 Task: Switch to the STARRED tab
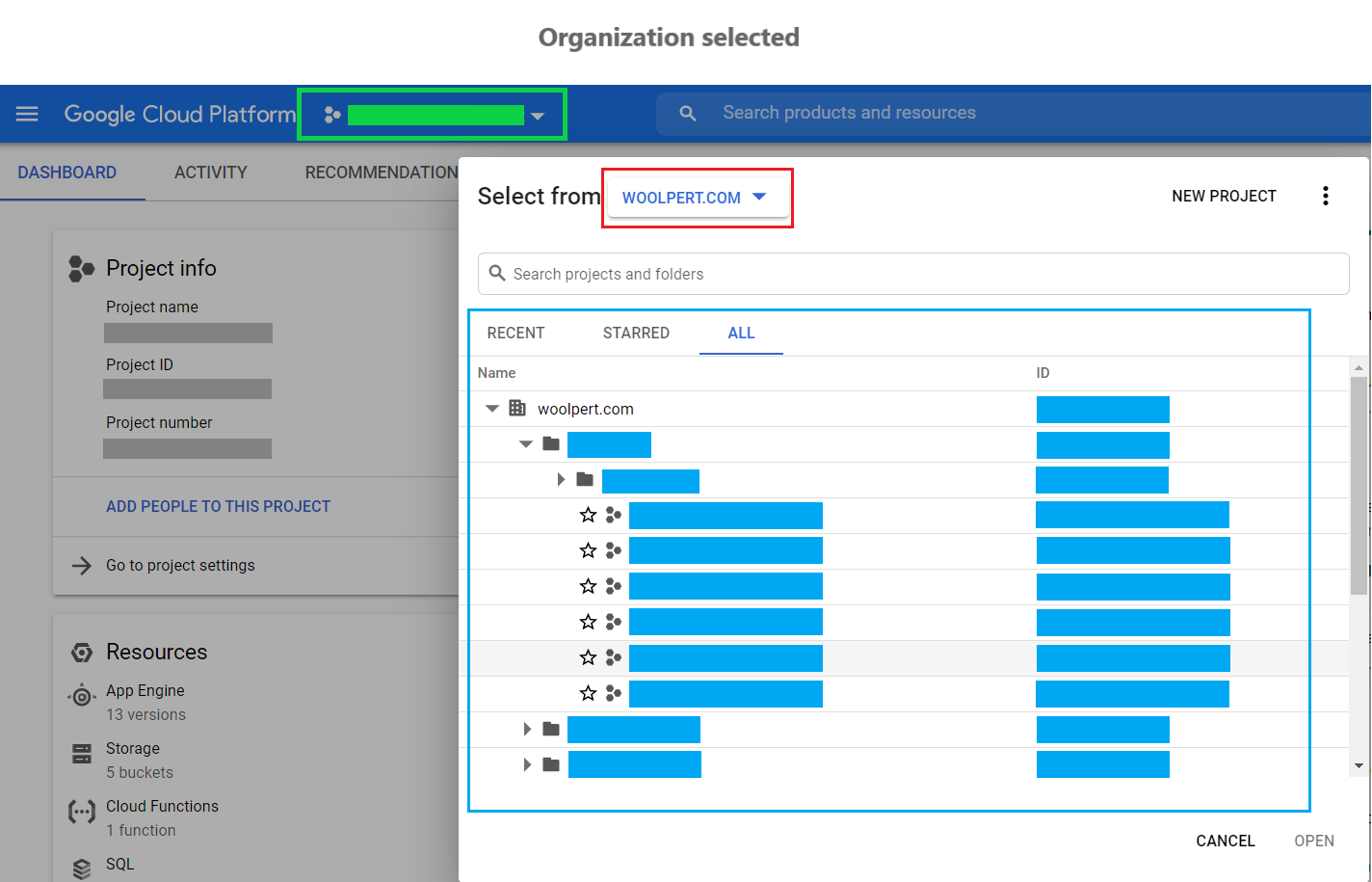pyautogui.click(x=636, y=334)
